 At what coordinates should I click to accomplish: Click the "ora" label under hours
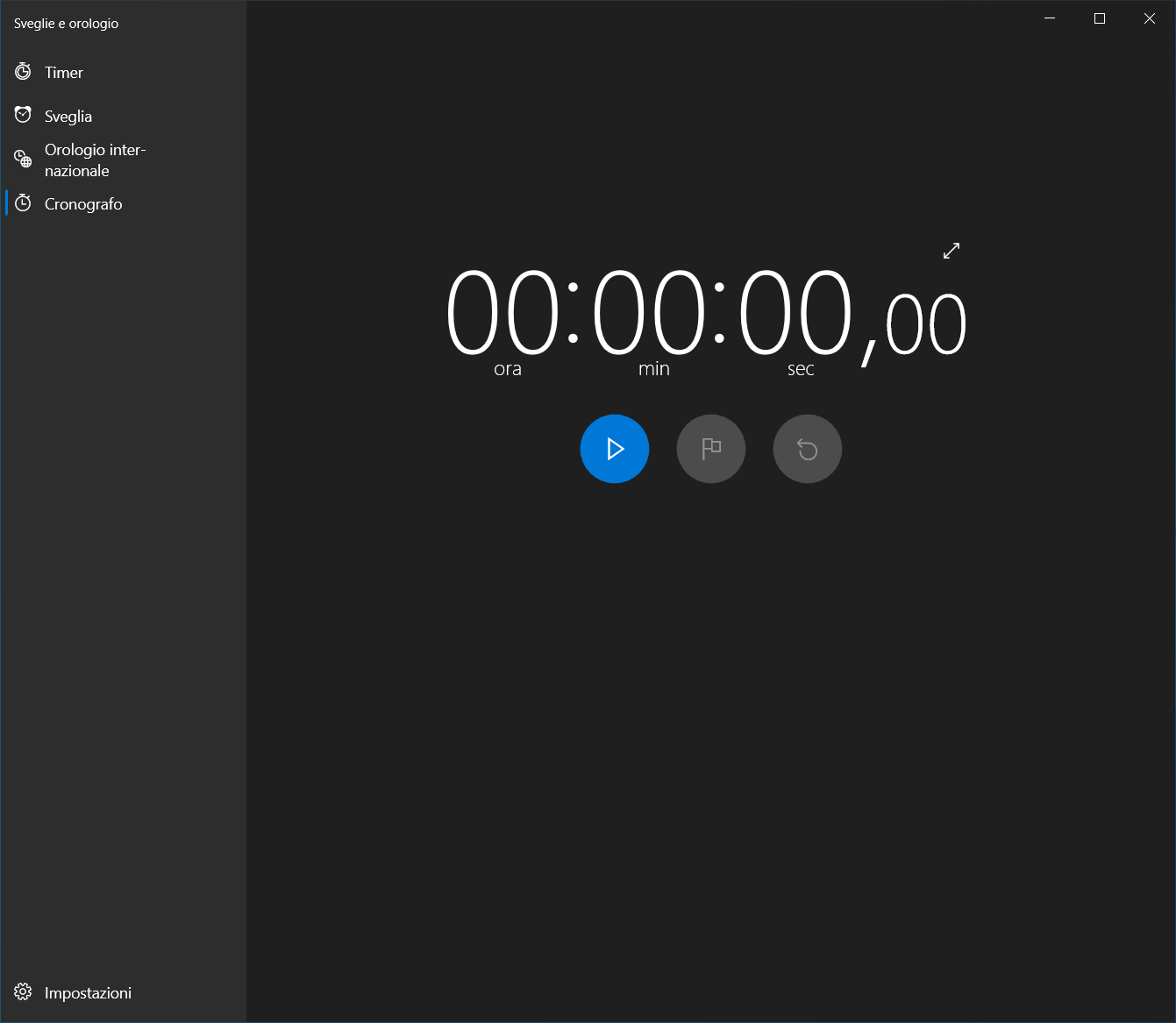[508, 369]
